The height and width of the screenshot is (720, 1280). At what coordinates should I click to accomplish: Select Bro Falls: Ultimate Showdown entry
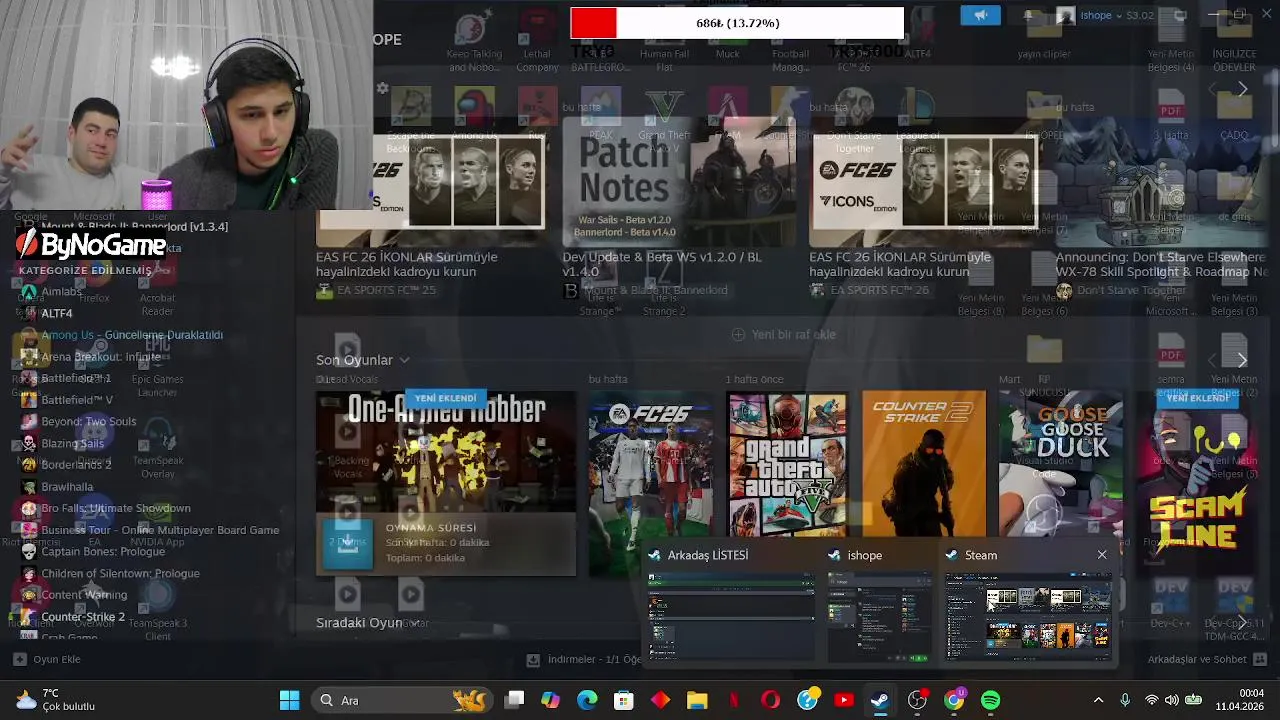pos(115,508)
